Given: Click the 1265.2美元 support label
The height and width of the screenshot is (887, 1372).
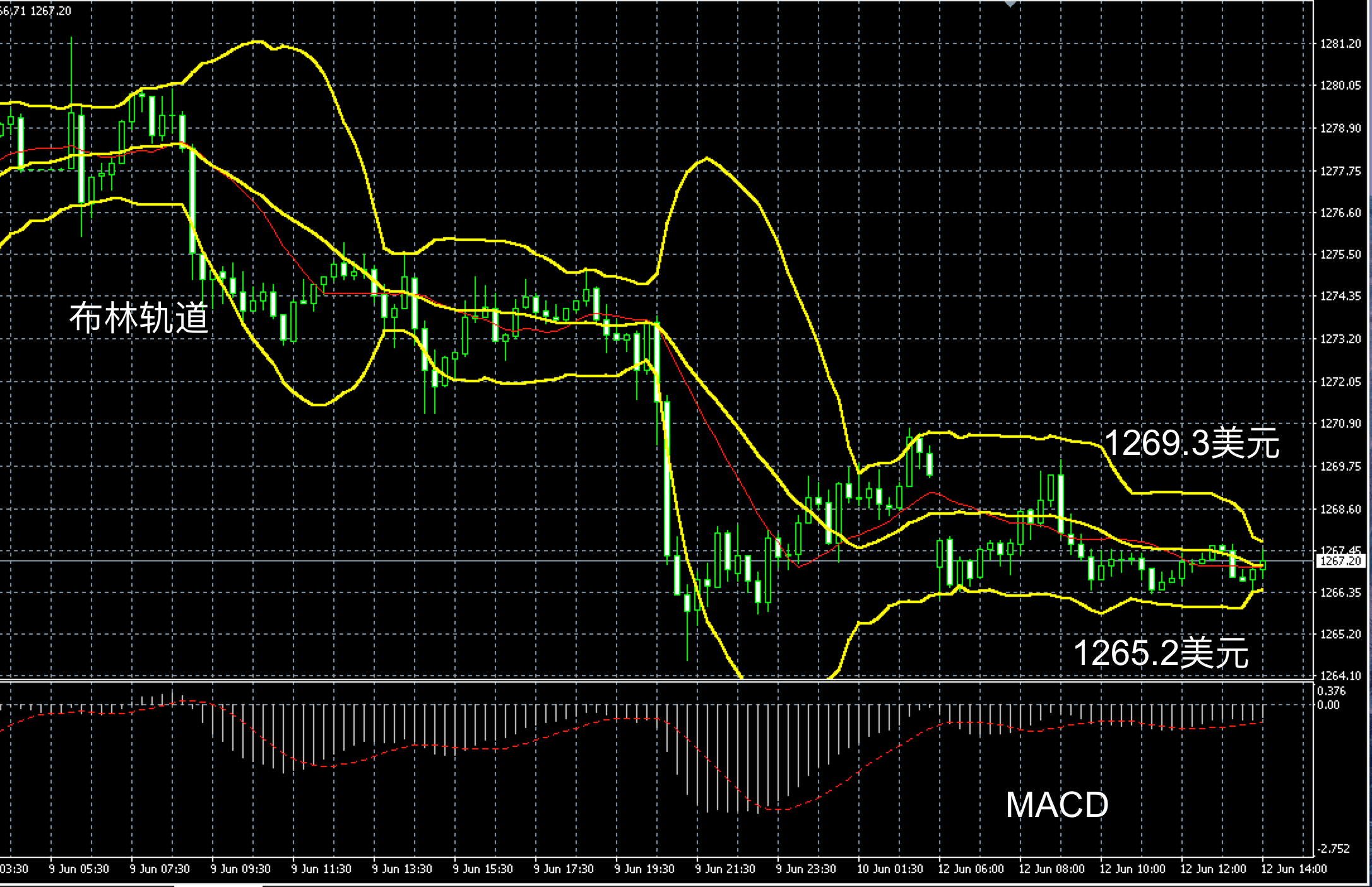Looking at the screenshot, I should (1161, 652).
